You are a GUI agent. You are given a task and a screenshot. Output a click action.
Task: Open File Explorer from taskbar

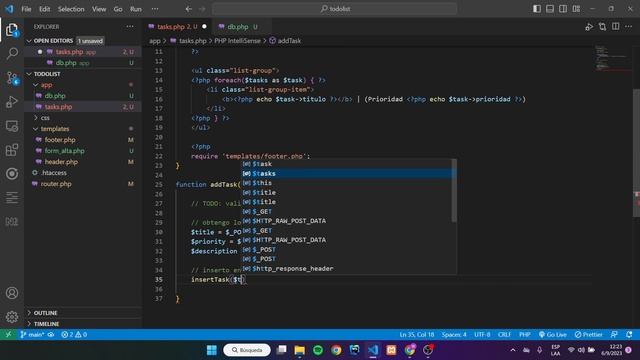[x=300, y=350]
